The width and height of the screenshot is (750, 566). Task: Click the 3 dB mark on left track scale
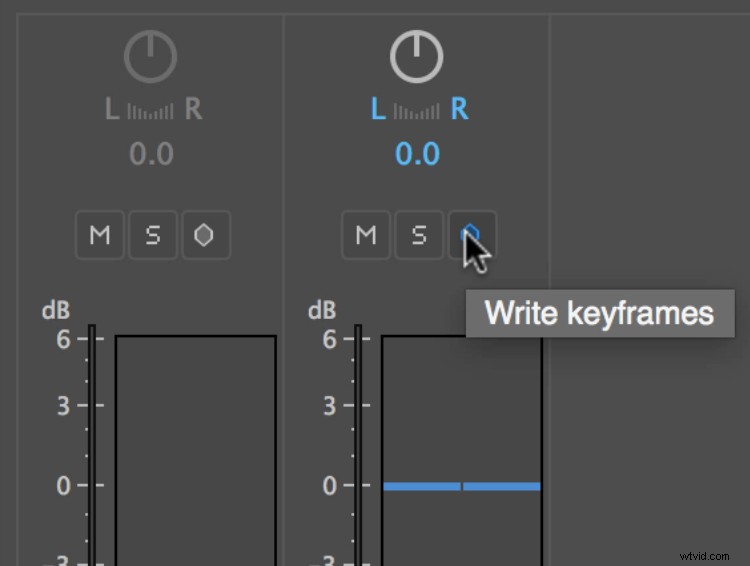click(64, 406)
